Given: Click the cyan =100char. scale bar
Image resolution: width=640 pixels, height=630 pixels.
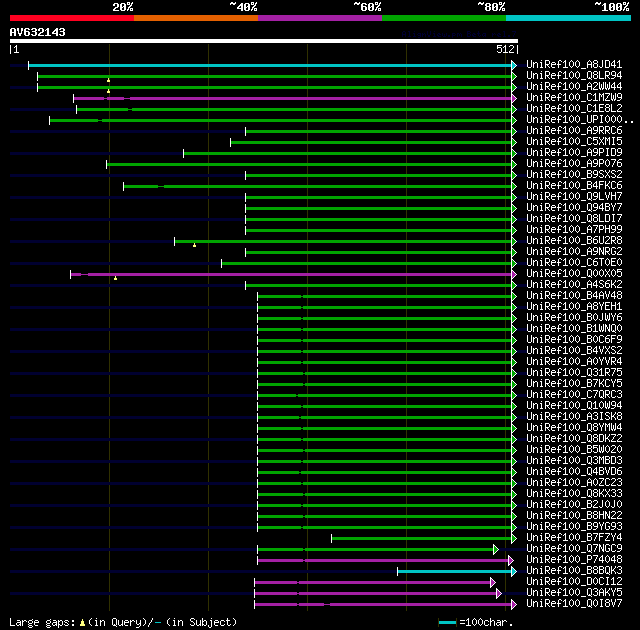Looking at the screenshot, I should point(447,623).
